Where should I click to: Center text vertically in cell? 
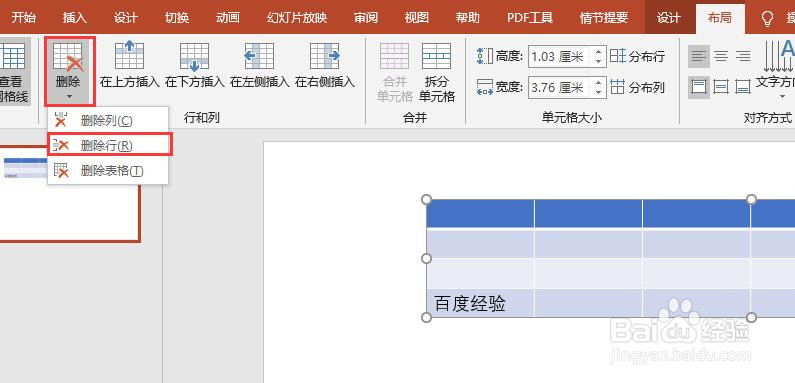721,87
